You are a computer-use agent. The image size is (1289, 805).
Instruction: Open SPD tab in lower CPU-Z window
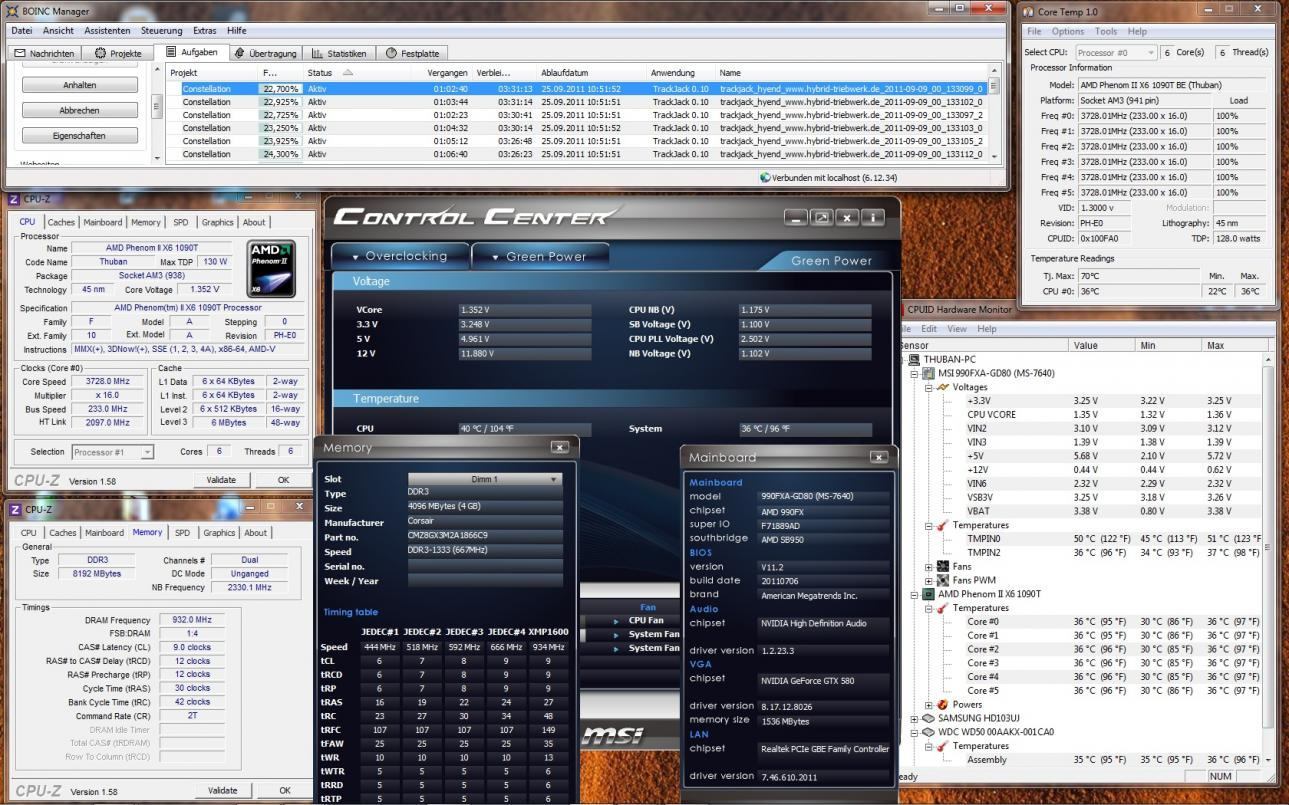(181, 533)
